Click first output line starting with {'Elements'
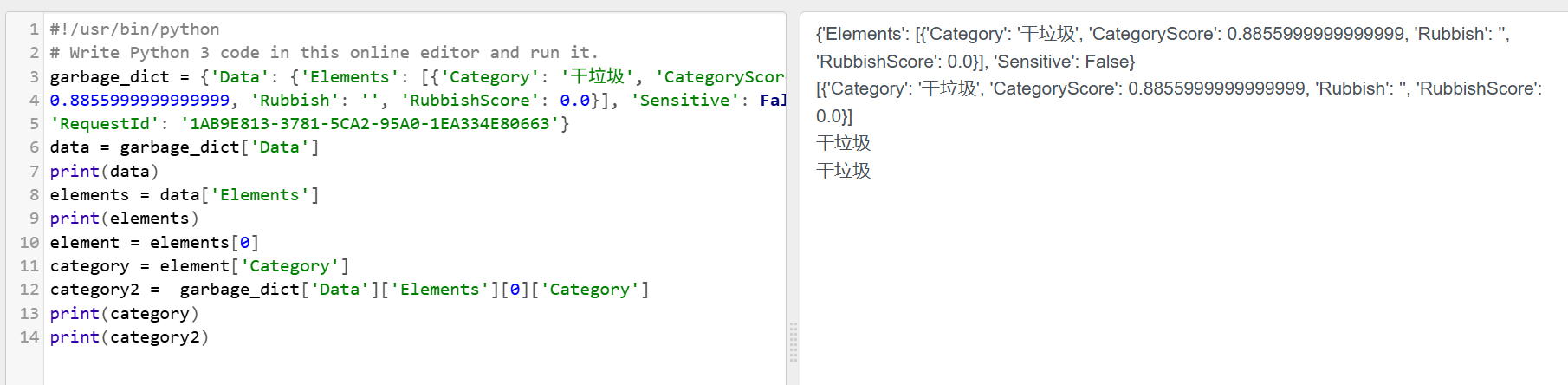Image resolution: width=1568 pixels, height=385 pixels. tap(1163, 34)
